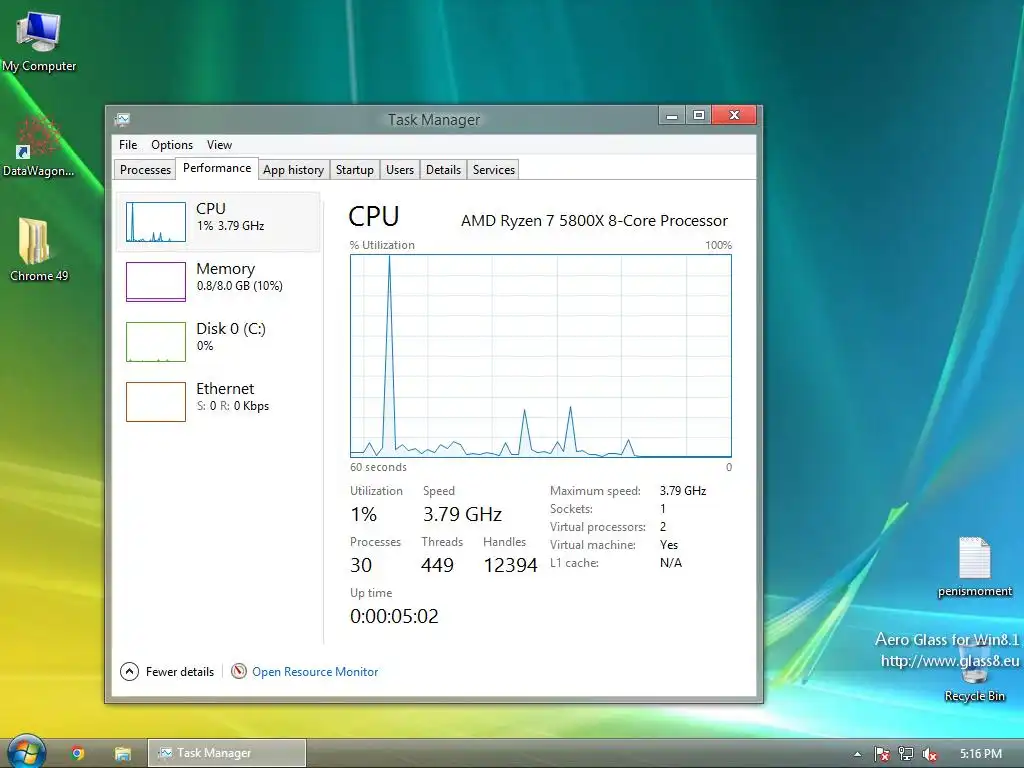Viewport: 1024px width, 768px height.
Task: Click the Virtual processors value 2
Action: (663, 526)
